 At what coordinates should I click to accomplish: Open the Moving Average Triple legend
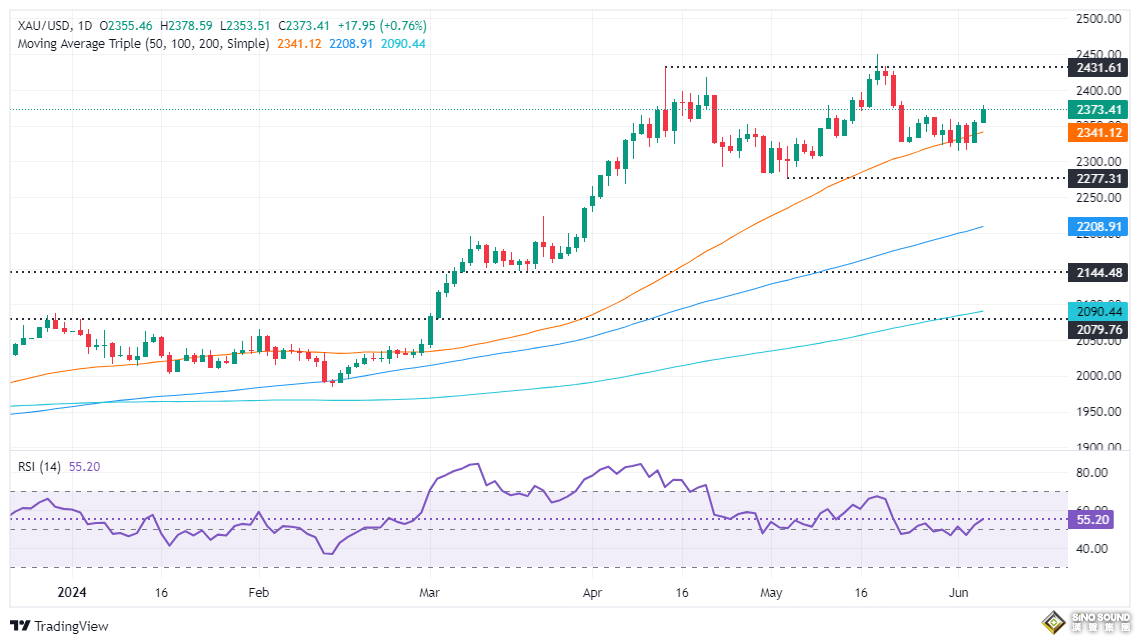(140, 44)
